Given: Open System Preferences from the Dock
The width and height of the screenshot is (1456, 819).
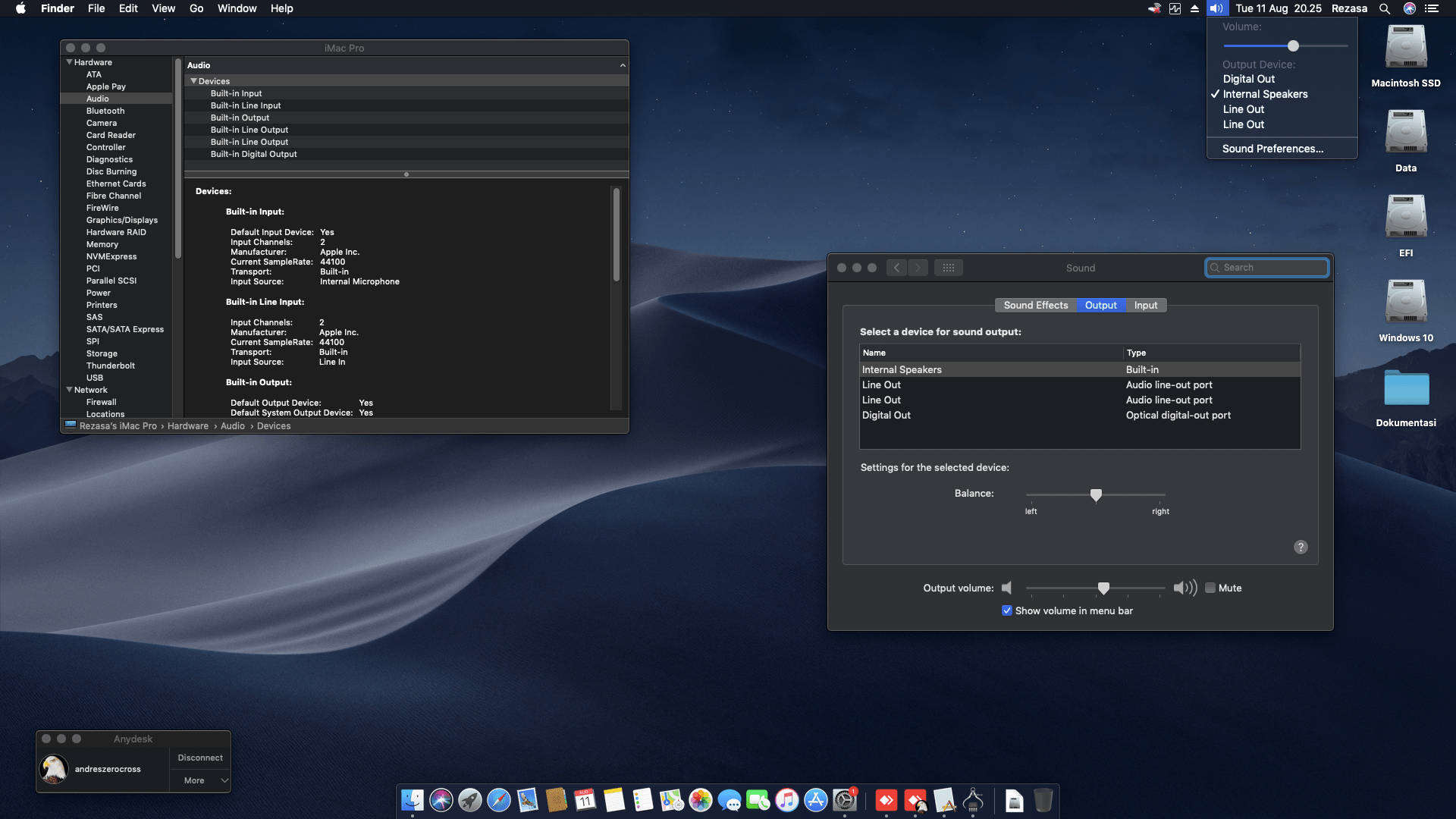Looking at the screenshot, I should tap(844, 800).
